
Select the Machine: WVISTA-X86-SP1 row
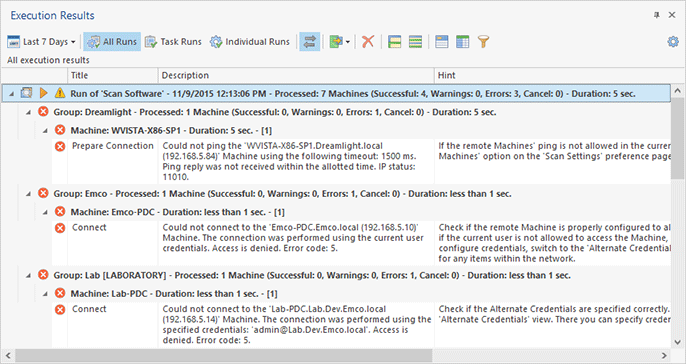(x=171, y=130)
